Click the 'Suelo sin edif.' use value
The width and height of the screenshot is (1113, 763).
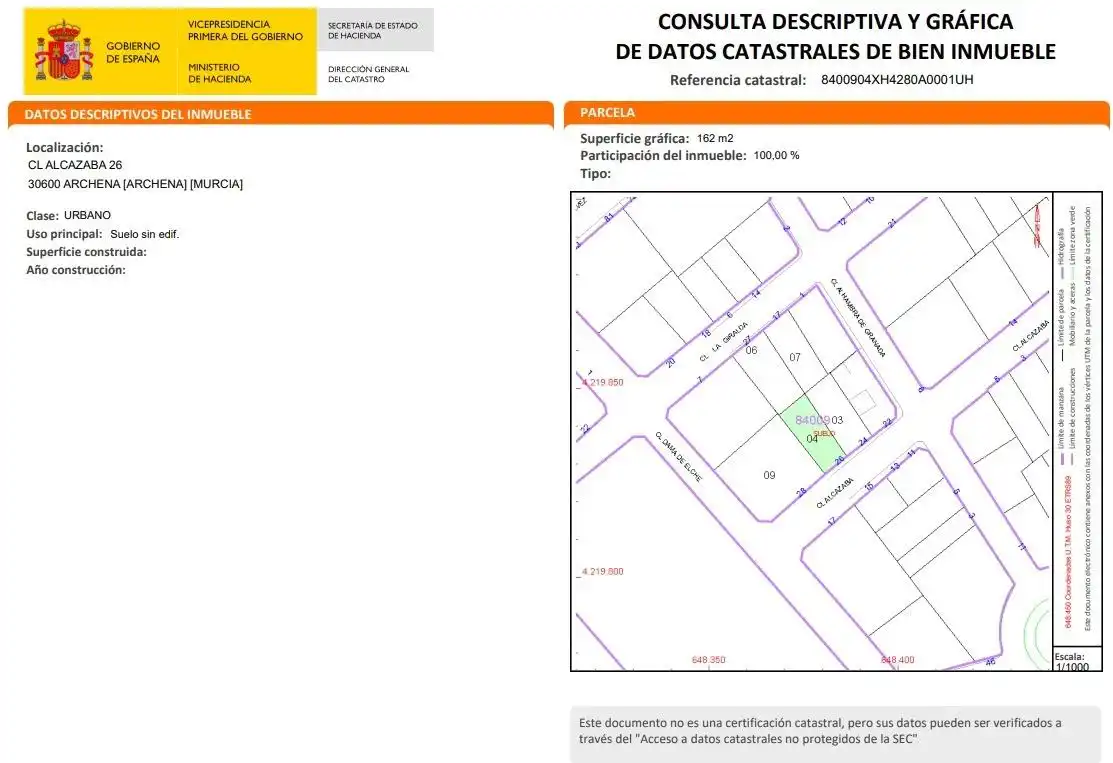pyautogui.click(x=145, y=234)
